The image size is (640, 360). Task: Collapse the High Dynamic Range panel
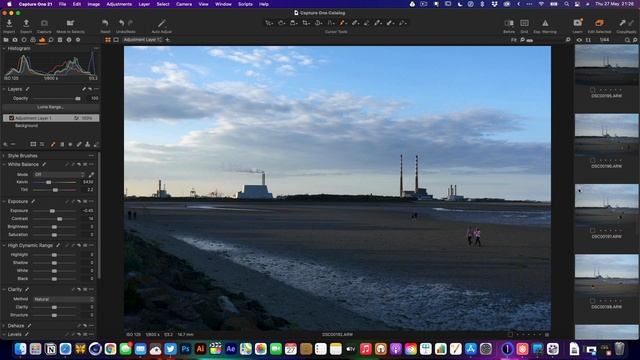pos(4,246)
